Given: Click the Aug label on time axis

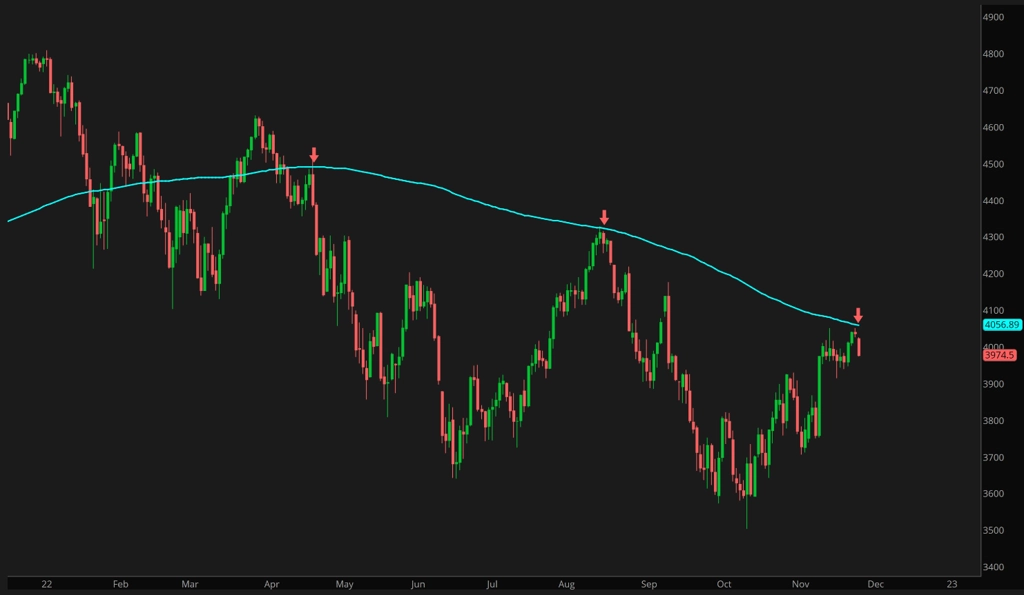Looking at the screenshot, I should click(566, 584).
